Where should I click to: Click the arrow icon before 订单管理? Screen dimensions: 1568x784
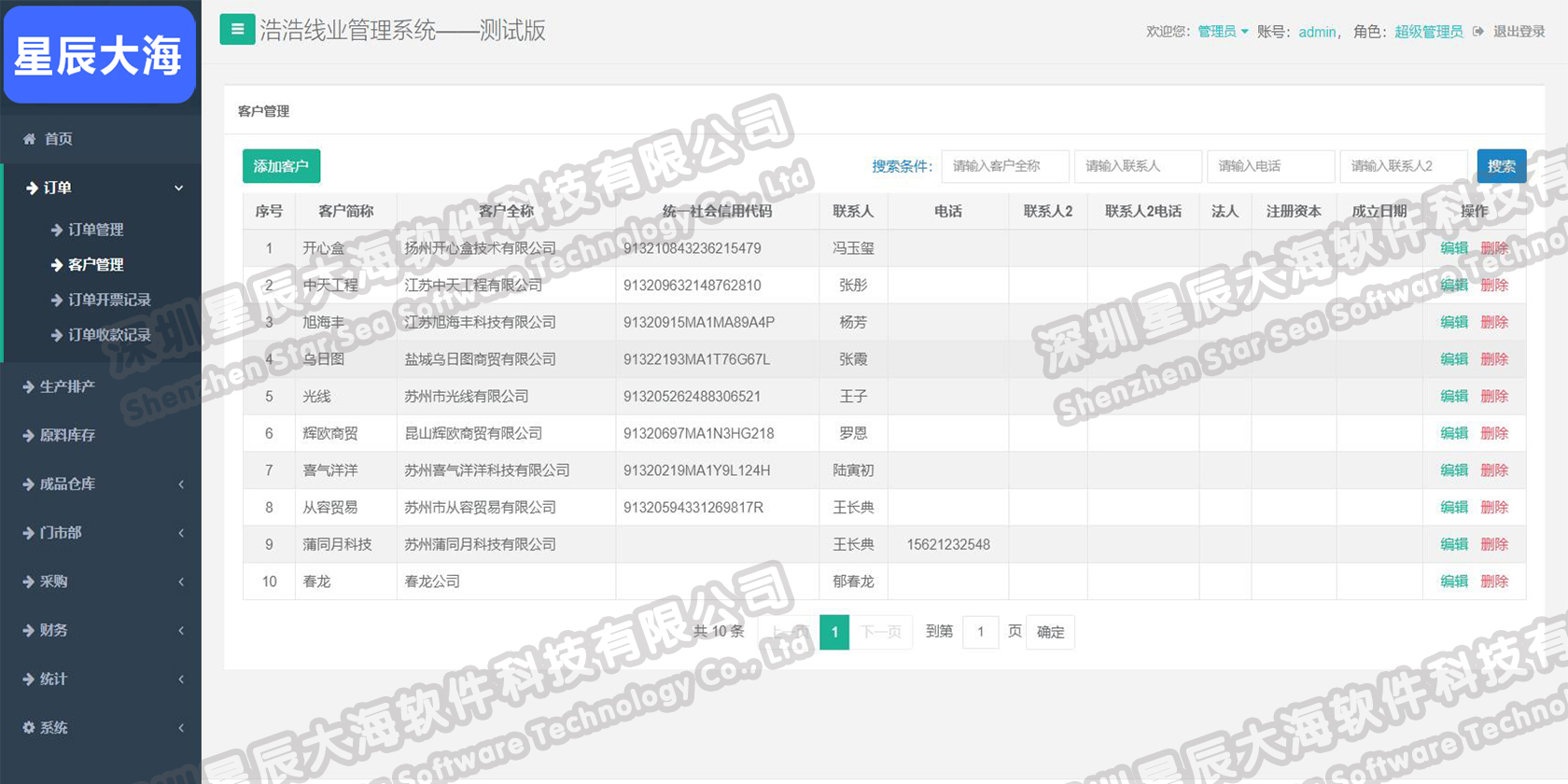pyautogui.click(x=57, y=230)
